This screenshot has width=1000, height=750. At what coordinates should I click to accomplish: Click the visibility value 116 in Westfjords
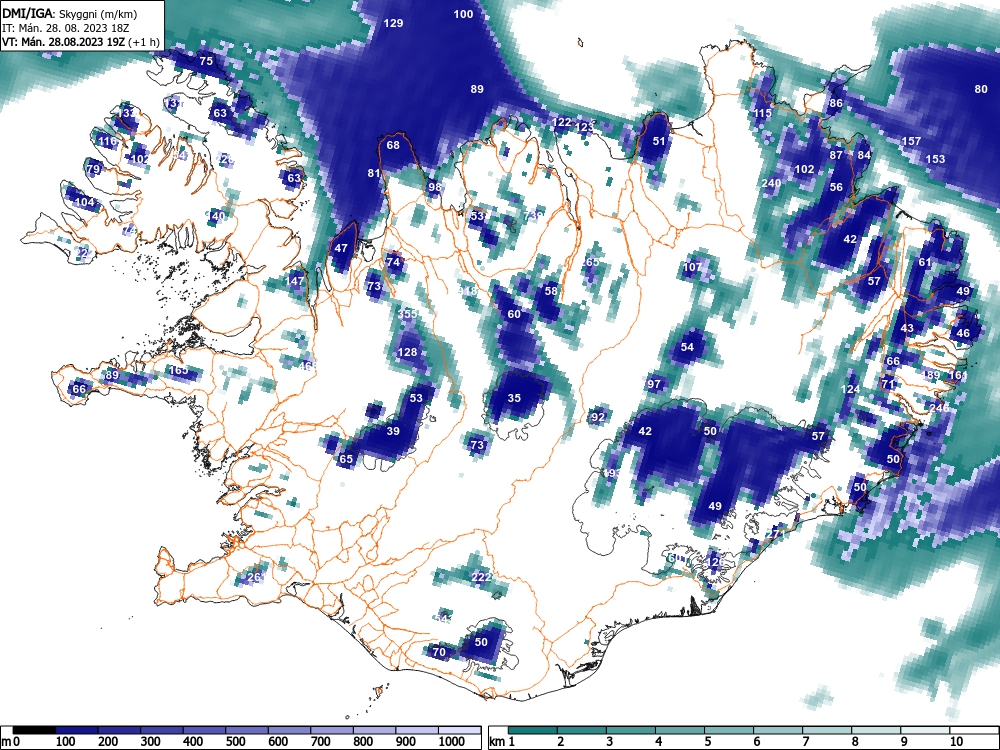[x=108, y=142]
